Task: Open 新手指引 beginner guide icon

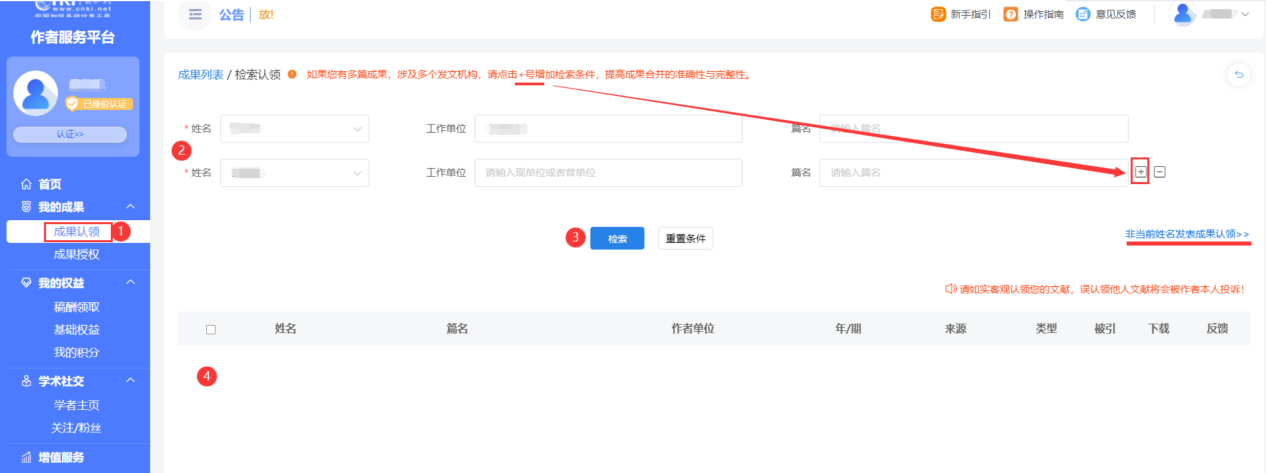Action: pyautogui.click(x=938, y=14)
